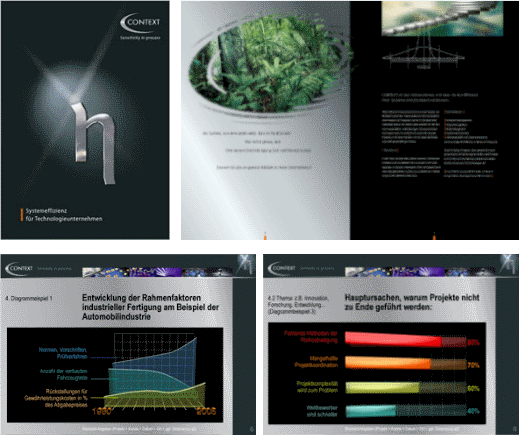Click the small eta icon on the left slide's corner
The image size is (519, 435).
(x=246, y=264)
